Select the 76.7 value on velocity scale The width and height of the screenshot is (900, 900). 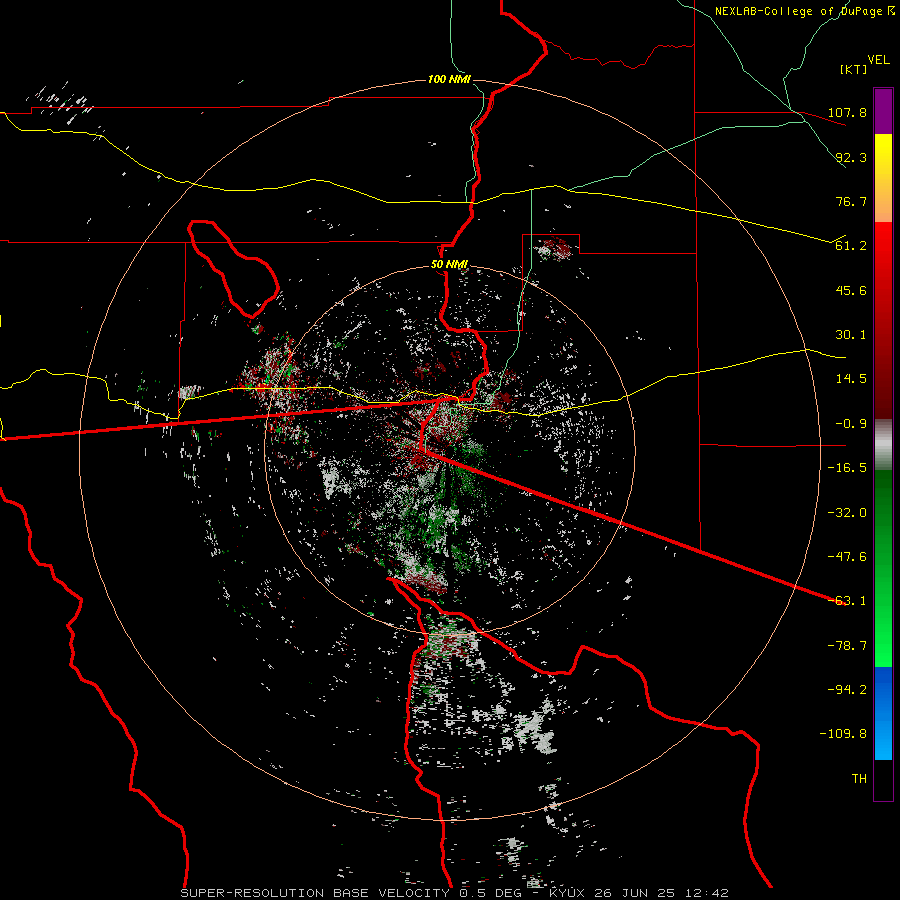point(851,201)
